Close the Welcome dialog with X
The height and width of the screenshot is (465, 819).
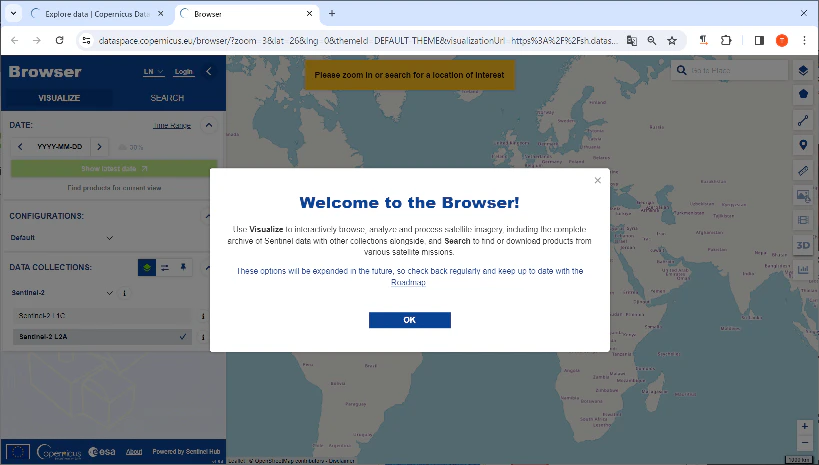598,180
